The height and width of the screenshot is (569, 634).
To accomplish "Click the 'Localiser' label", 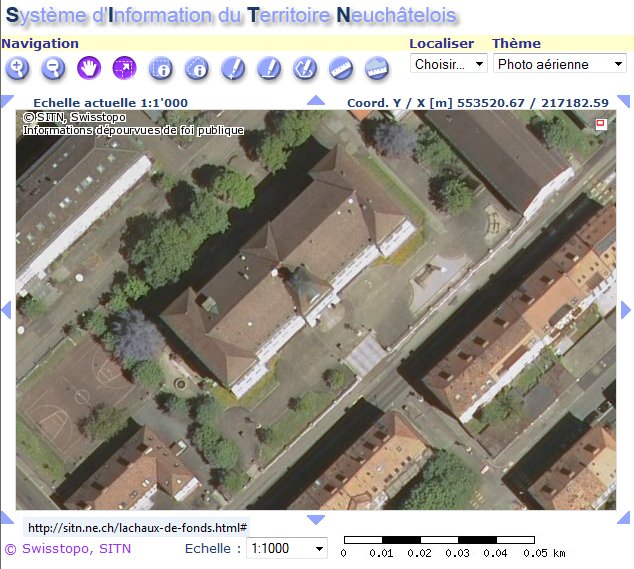I will (x=442, y=43).
